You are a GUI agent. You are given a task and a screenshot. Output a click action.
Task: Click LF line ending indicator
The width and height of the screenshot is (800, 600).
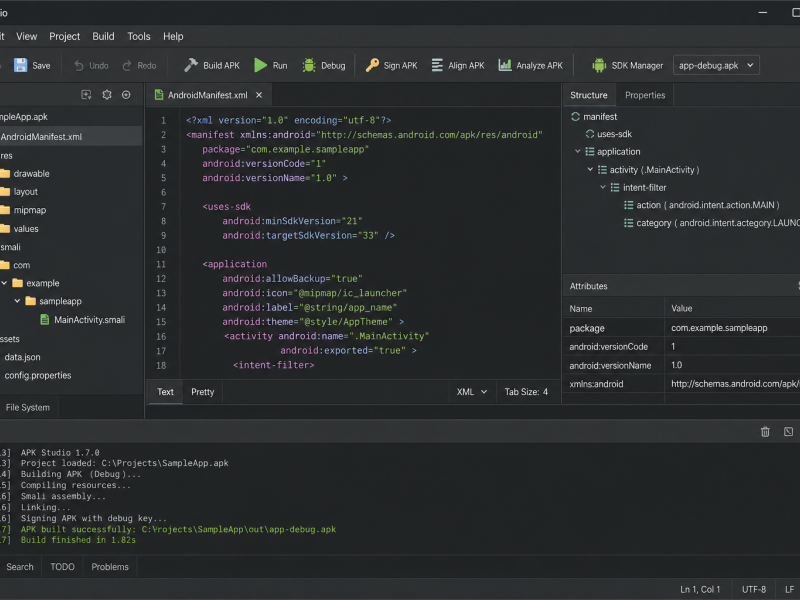(789, 589)
